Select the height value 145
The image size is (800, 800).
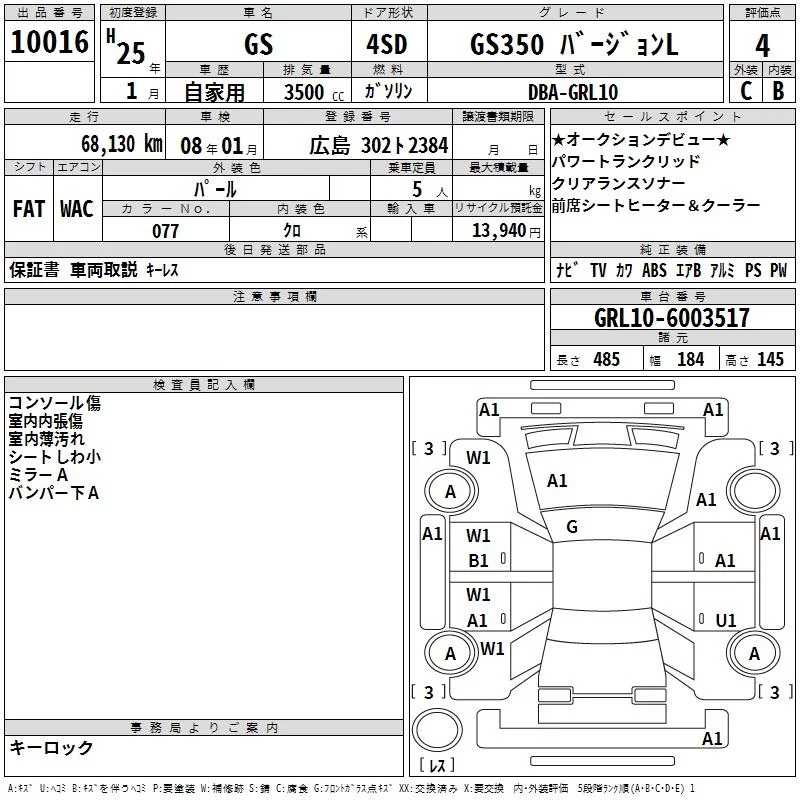coord(770,359)
